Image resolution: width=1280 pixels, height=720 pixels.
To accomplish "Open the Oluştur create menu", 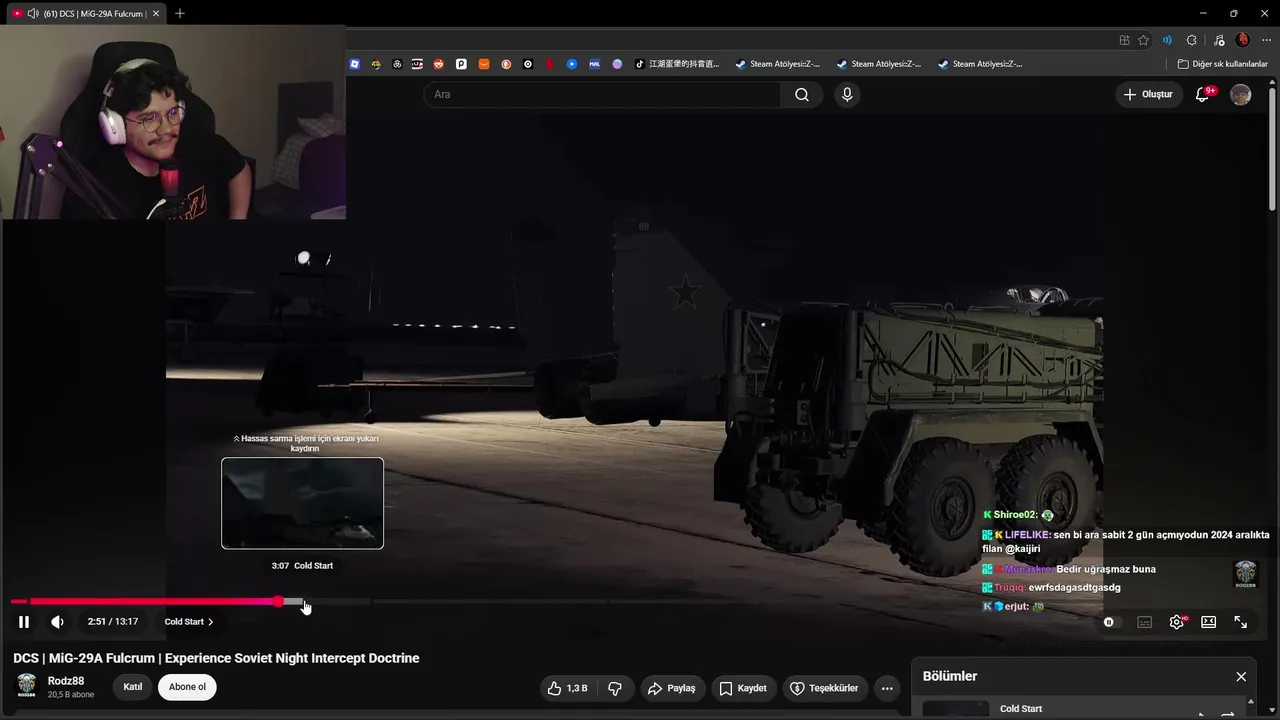I will tap(1148, 94).
